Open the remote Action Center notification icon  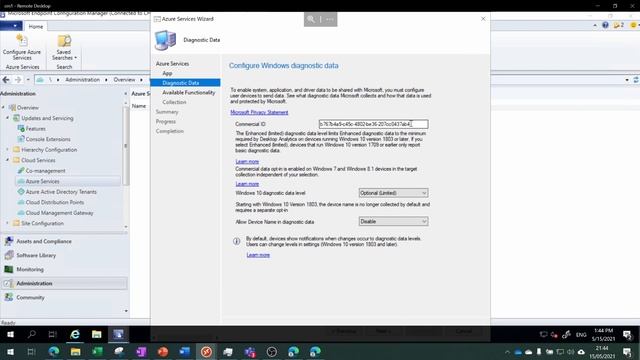[627, 335]
